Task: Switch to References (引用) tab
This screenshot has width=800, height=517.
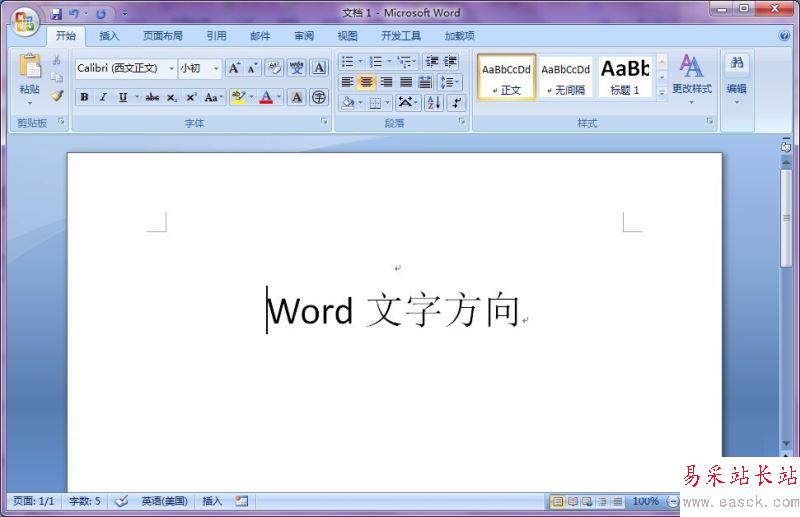Action: 216,36
